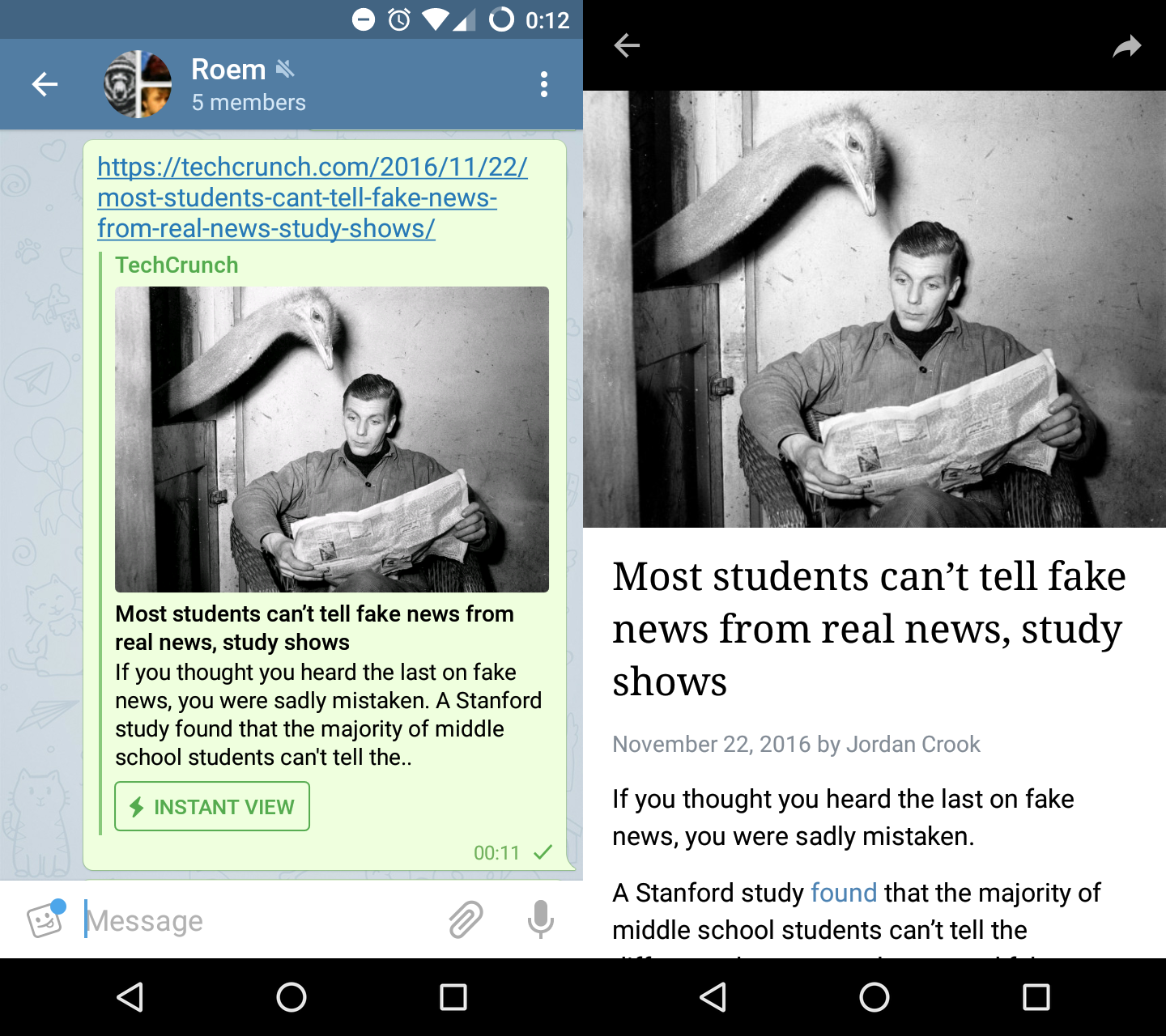Go back from Instant View article
Screen dimensions: 1166x1036
[x=627, y=45]
